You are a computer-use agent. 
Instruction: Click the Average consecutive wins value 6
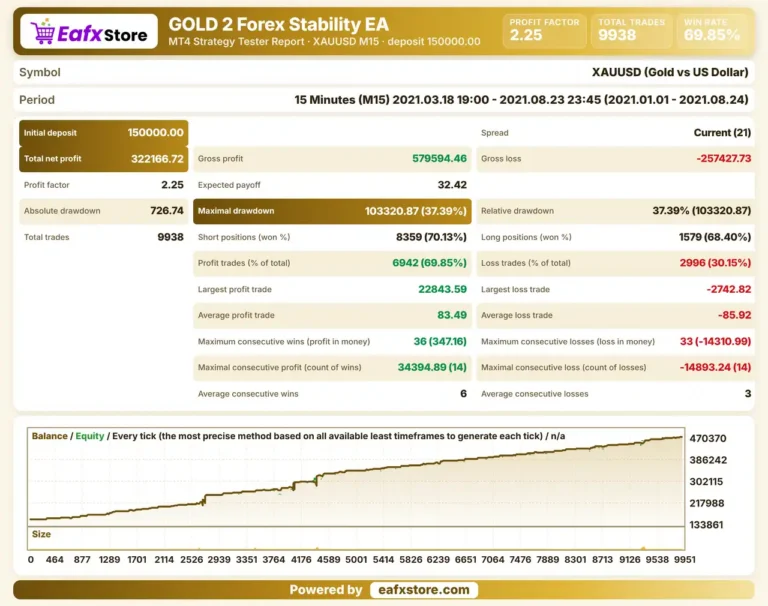tap(463, 394)
